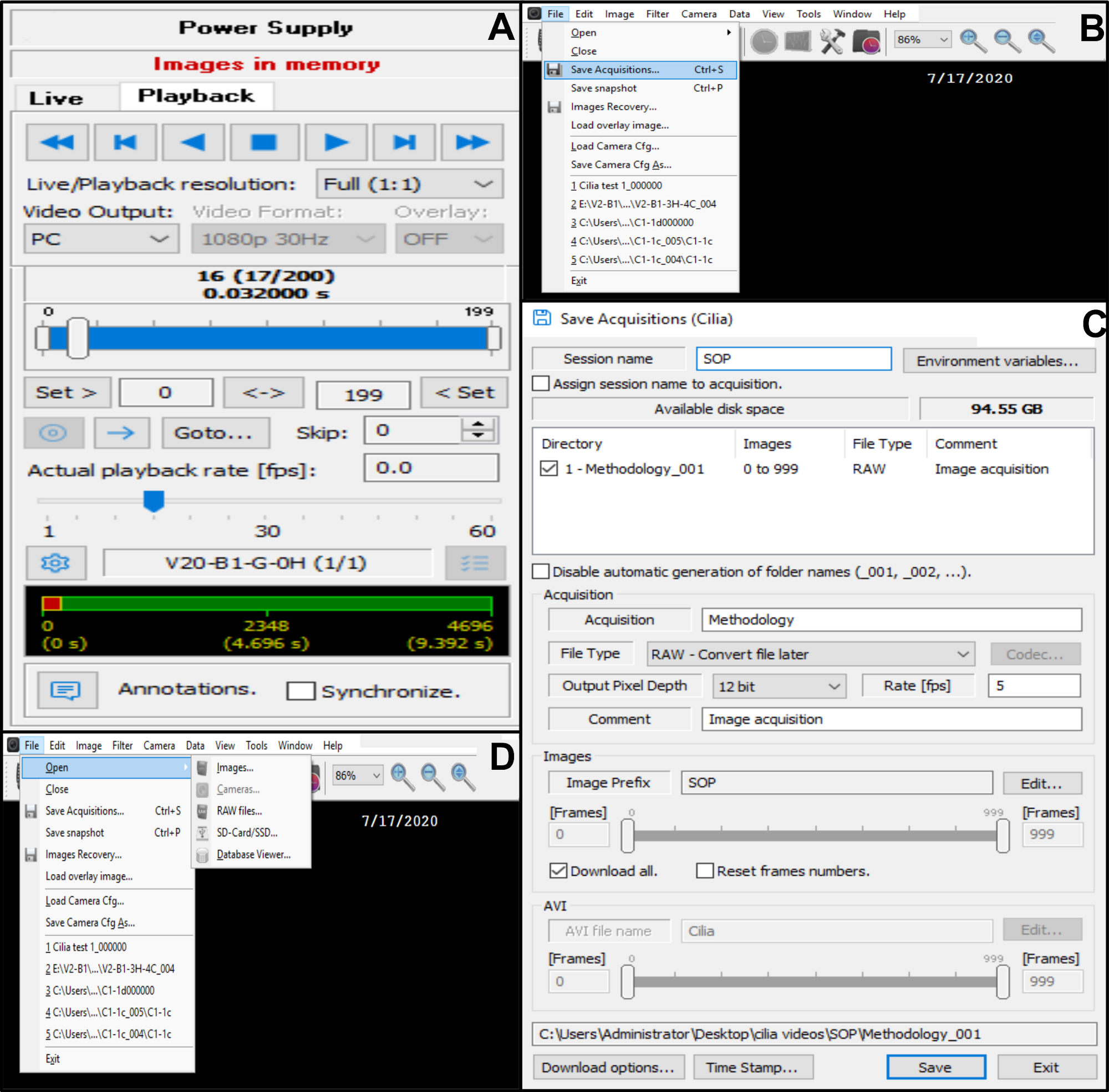
Task: Click the eye view icon next to Goto
Action: point(53,433)
